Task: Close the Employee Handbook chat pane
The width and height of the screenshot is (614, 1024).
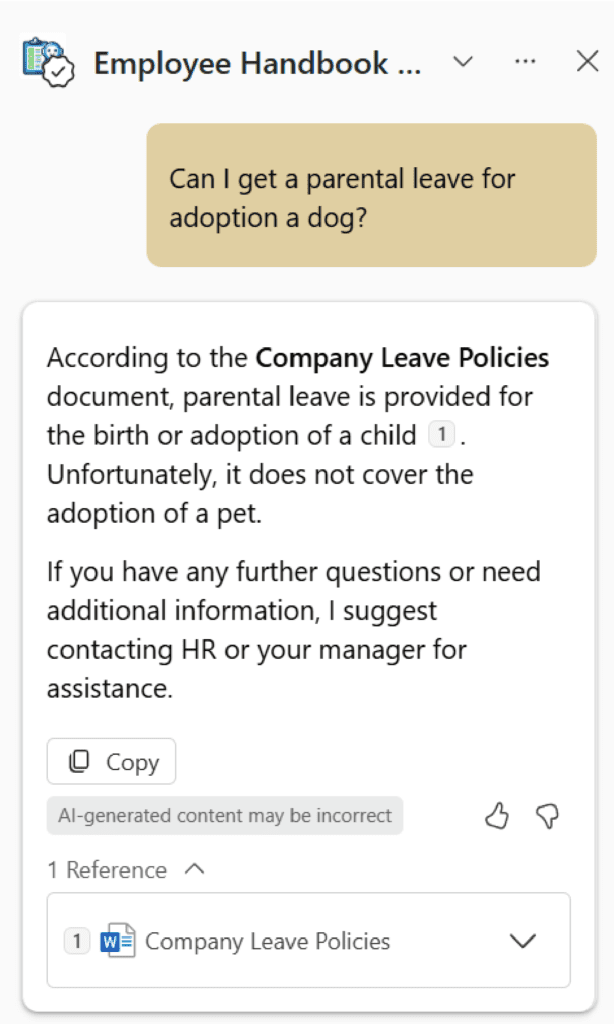Action: pyautogui.click(x=587, y=62)
